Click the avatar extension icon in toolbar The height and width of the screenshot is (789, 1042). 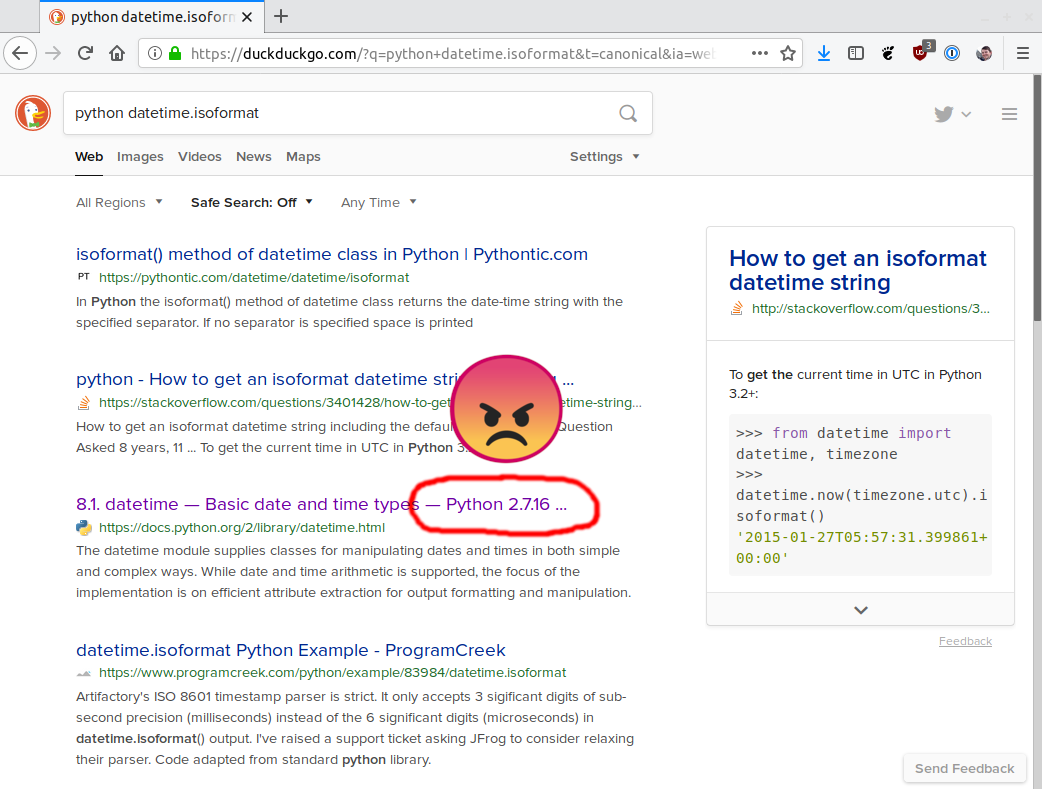coord(984,53)
